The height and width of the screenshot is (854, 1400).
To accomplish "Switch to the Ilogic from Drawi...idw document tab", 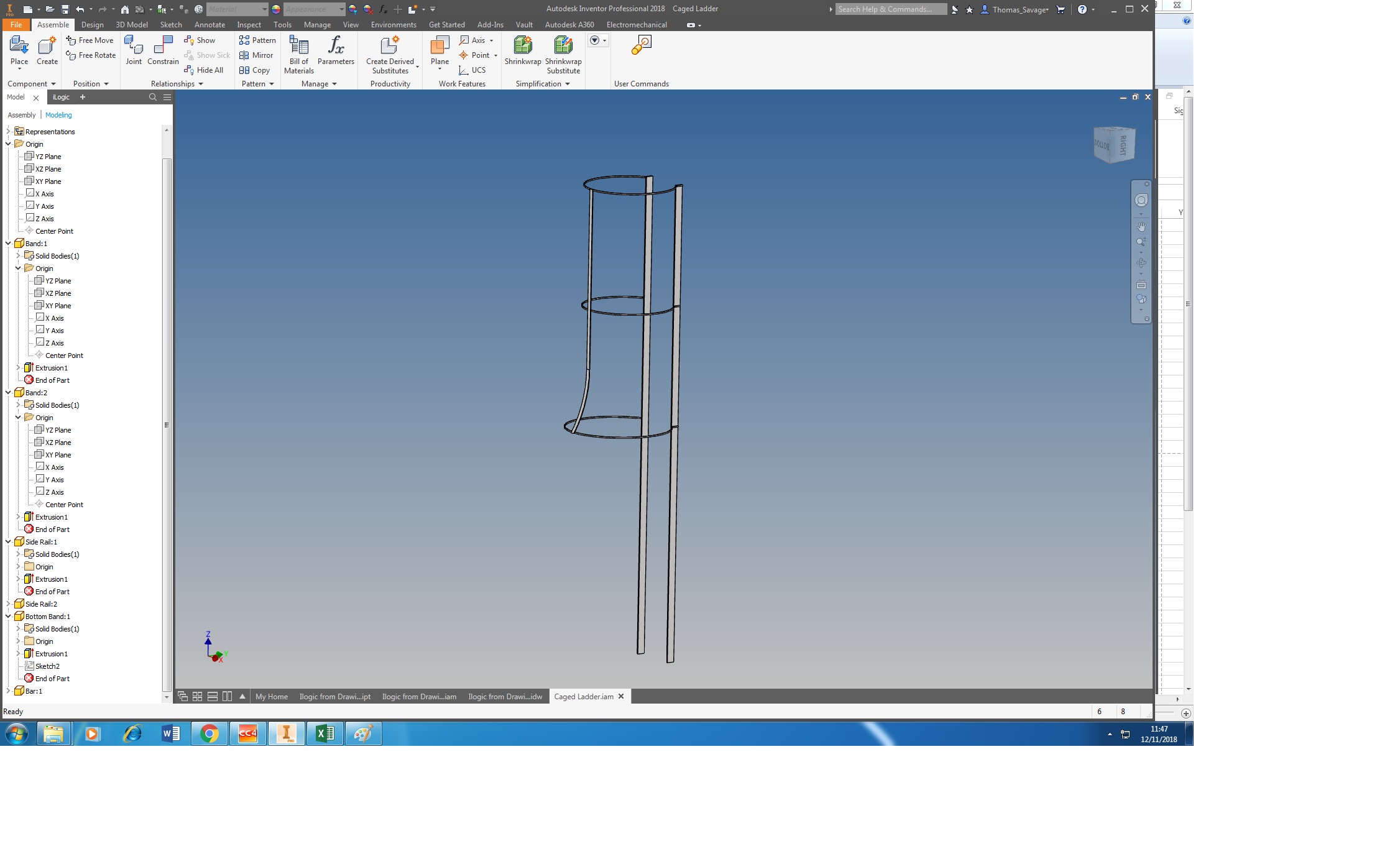I will 505,696.
